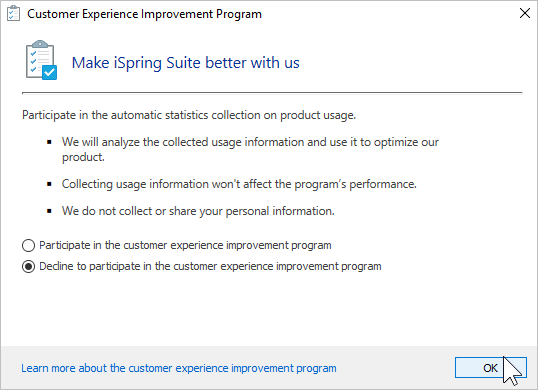Select the Participate radio button
Screen dimensions: 538x390
click(x=28, y=246)
